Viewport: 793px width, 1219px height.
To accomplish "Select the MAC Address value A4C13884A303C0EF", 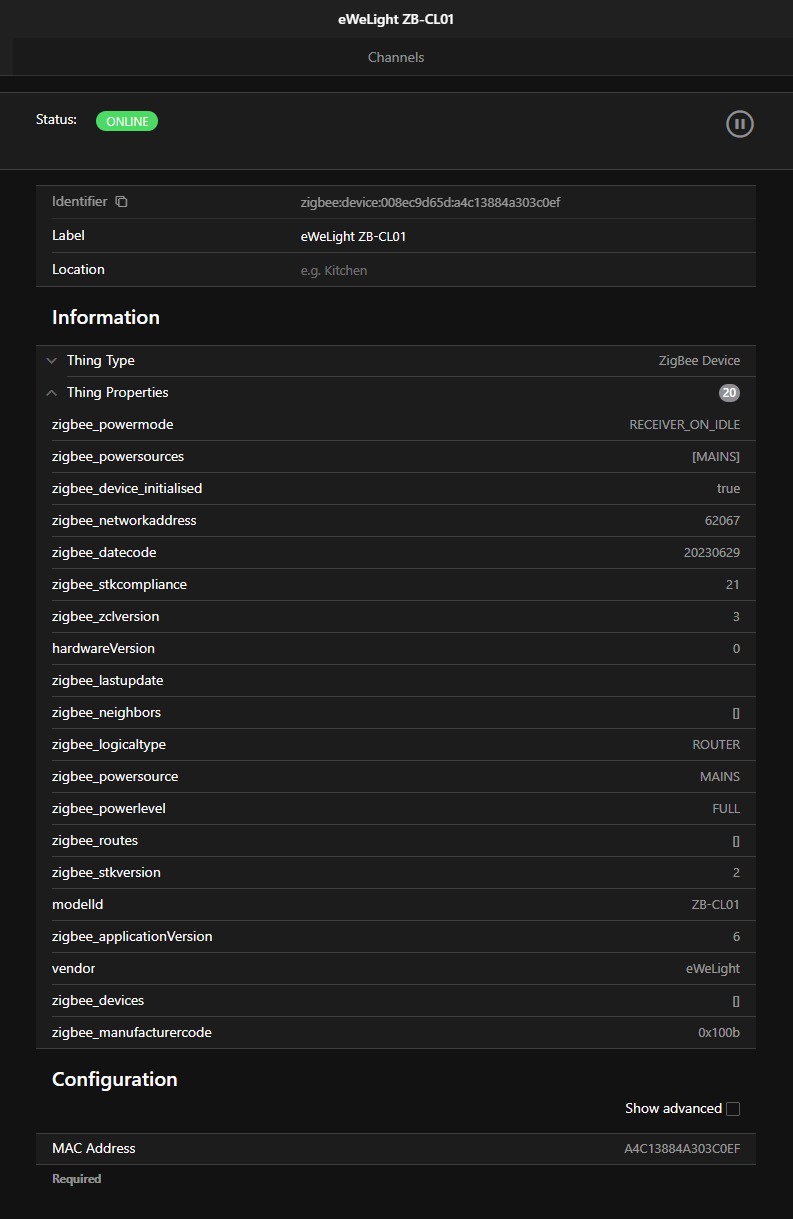I will (682, 1149).
